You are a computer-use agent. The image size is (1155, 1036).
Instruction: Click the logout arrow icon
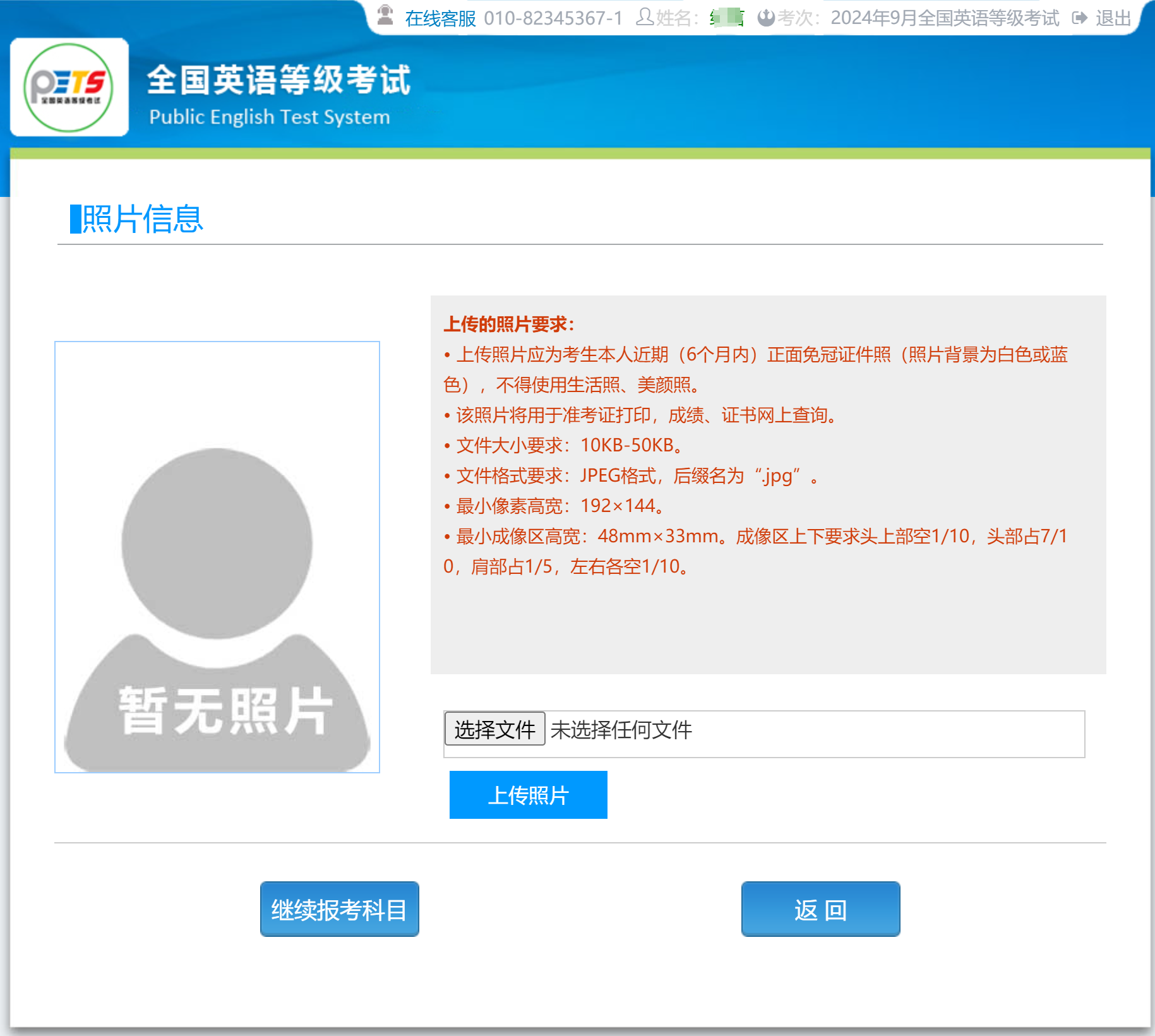click(1080, 18)
